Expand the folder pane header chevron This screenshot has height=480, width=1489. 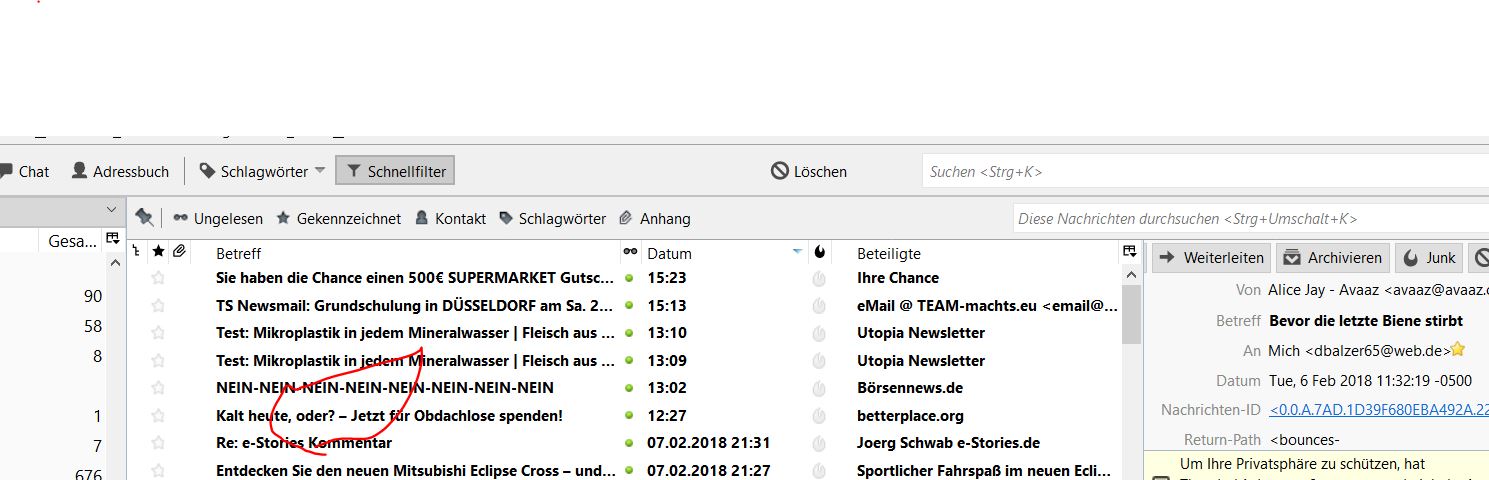pos(111,210)
